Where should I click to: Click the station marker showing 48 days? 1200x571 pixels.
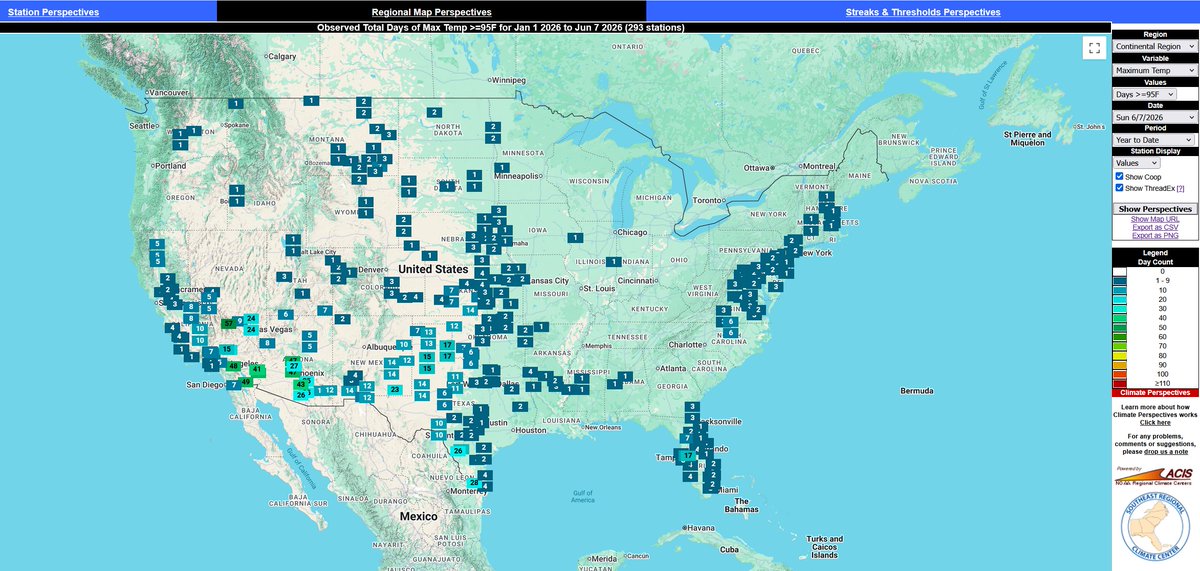pos(233,366)
